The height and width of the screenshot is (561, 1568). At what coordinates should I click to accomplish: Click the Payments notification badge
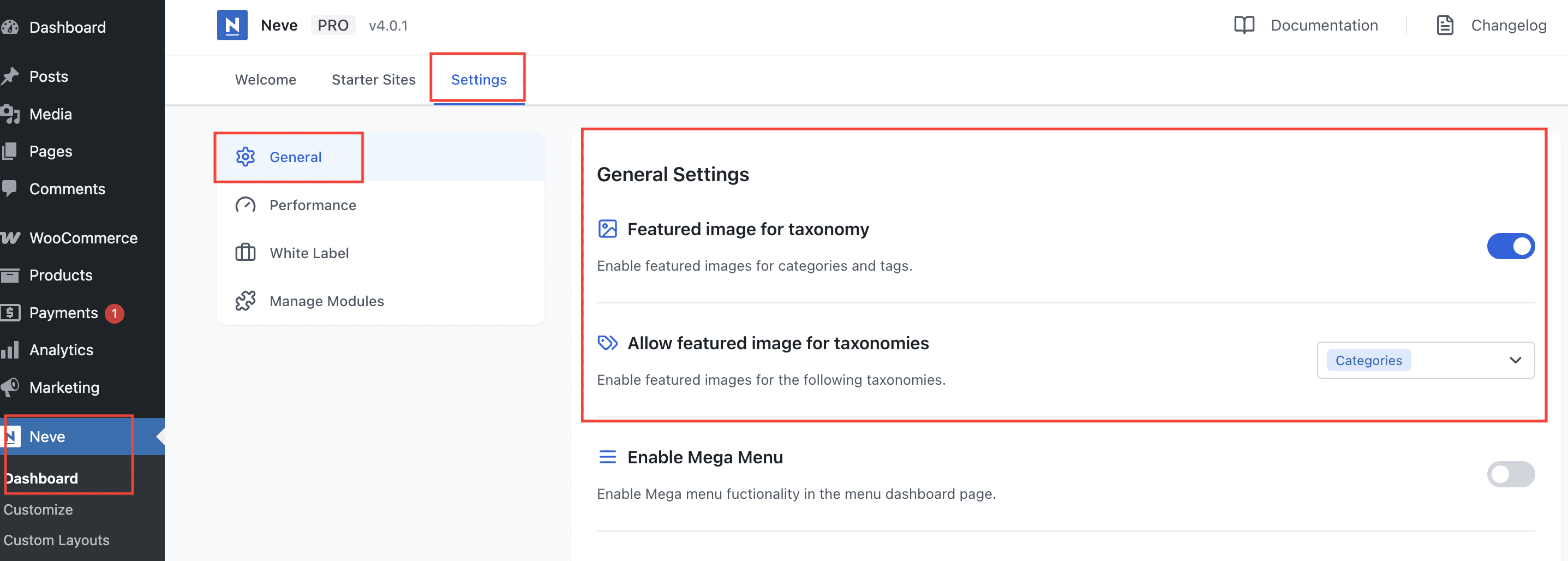point(115,313)
